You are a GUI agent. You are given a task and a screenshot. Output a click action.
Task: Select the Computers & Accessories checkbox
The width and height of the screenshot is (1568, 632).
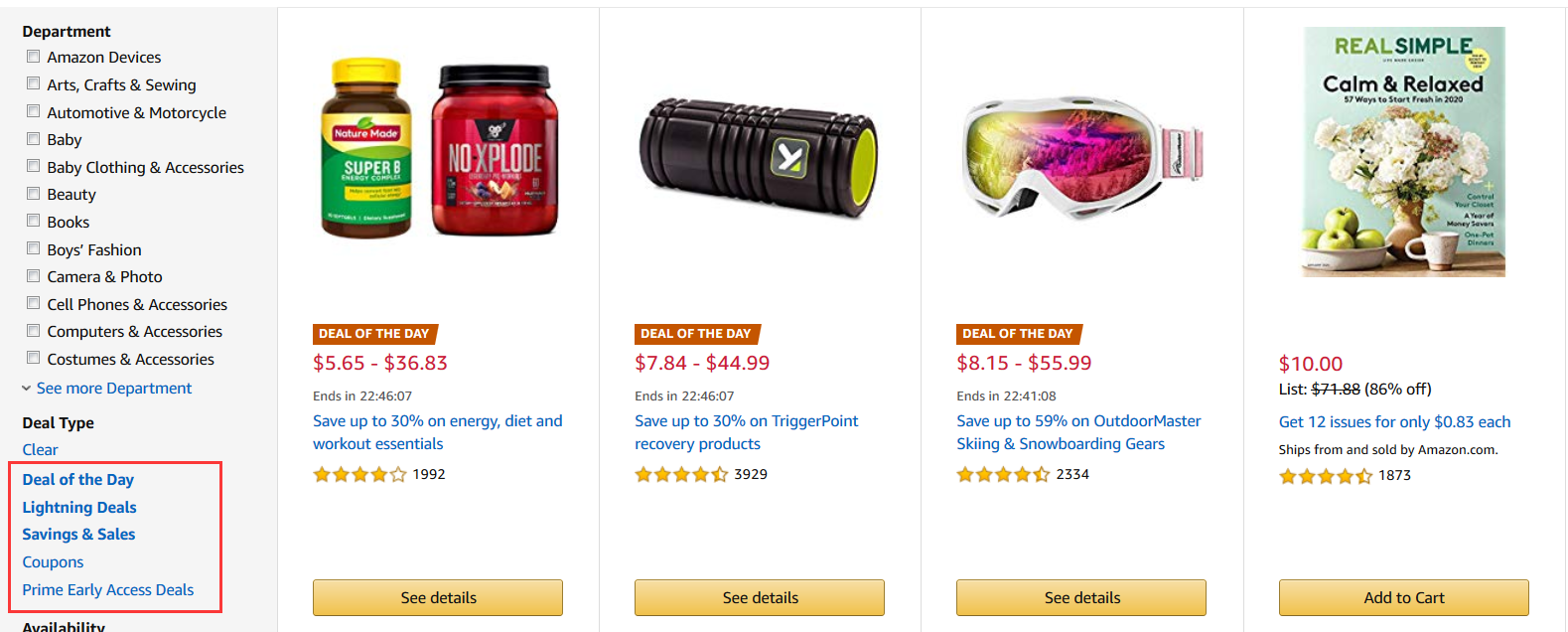[x=34, y=331]
